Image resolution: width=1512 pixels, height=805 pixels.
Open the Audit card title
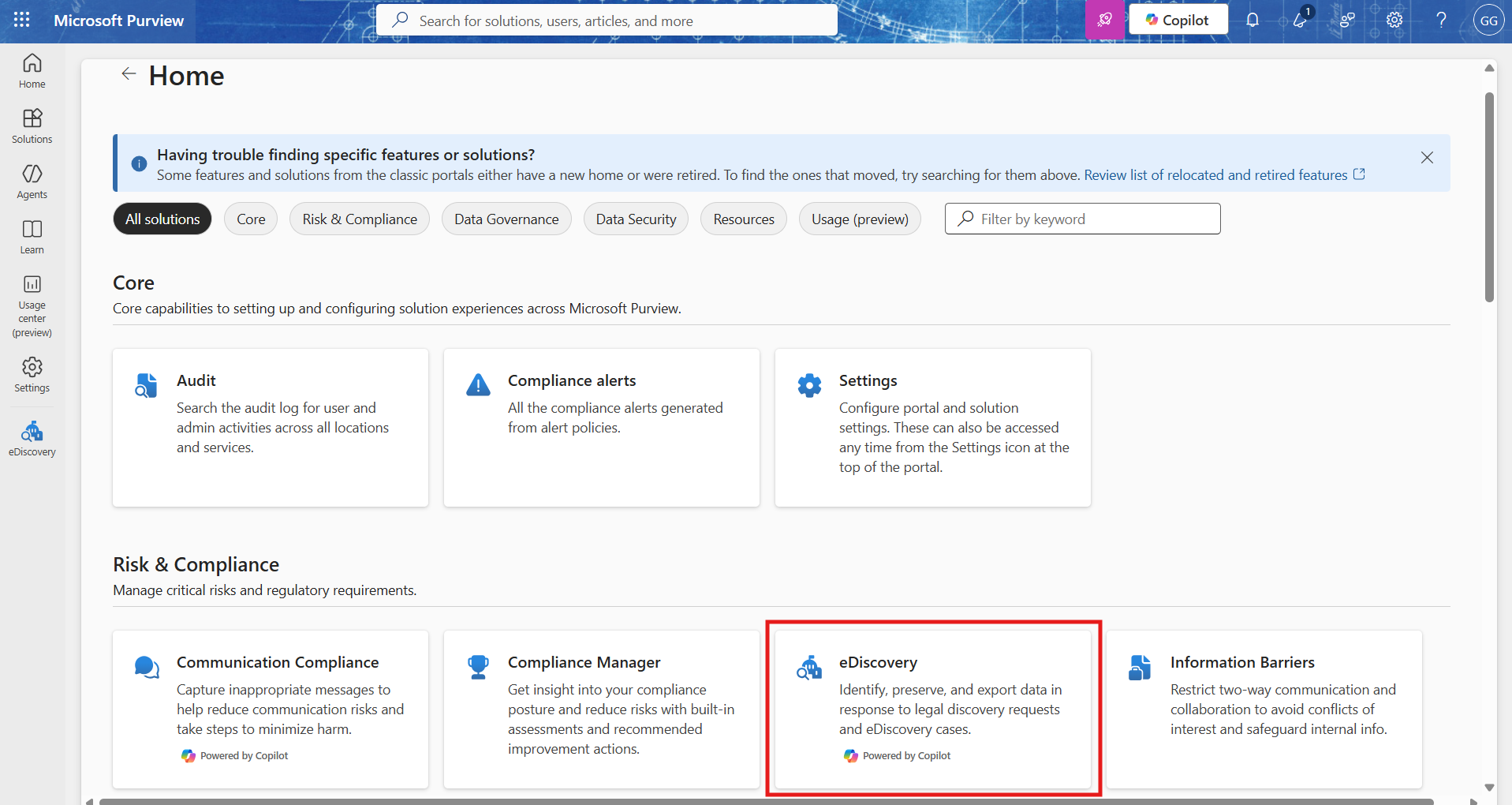(x=196, y=380)
